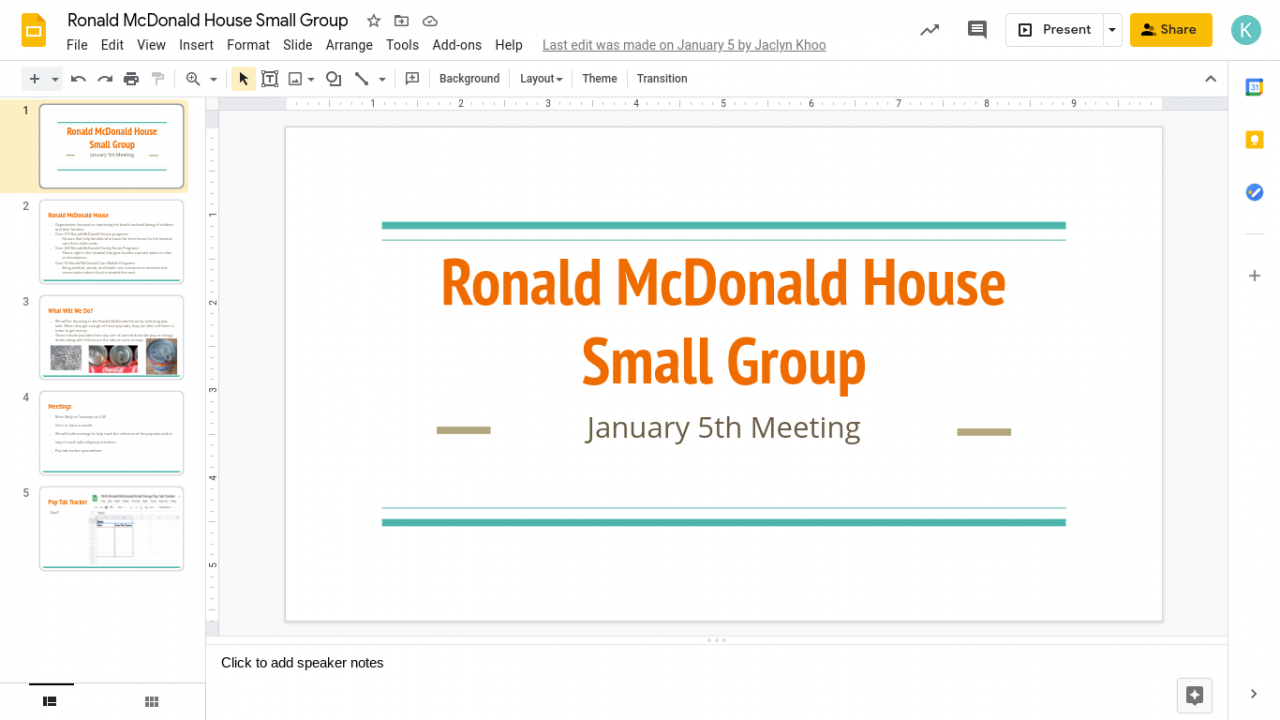This screenshot has width=1280, height=720.
Task: Expand the new slide layout dropdown arrow
Action: [55, 79]
